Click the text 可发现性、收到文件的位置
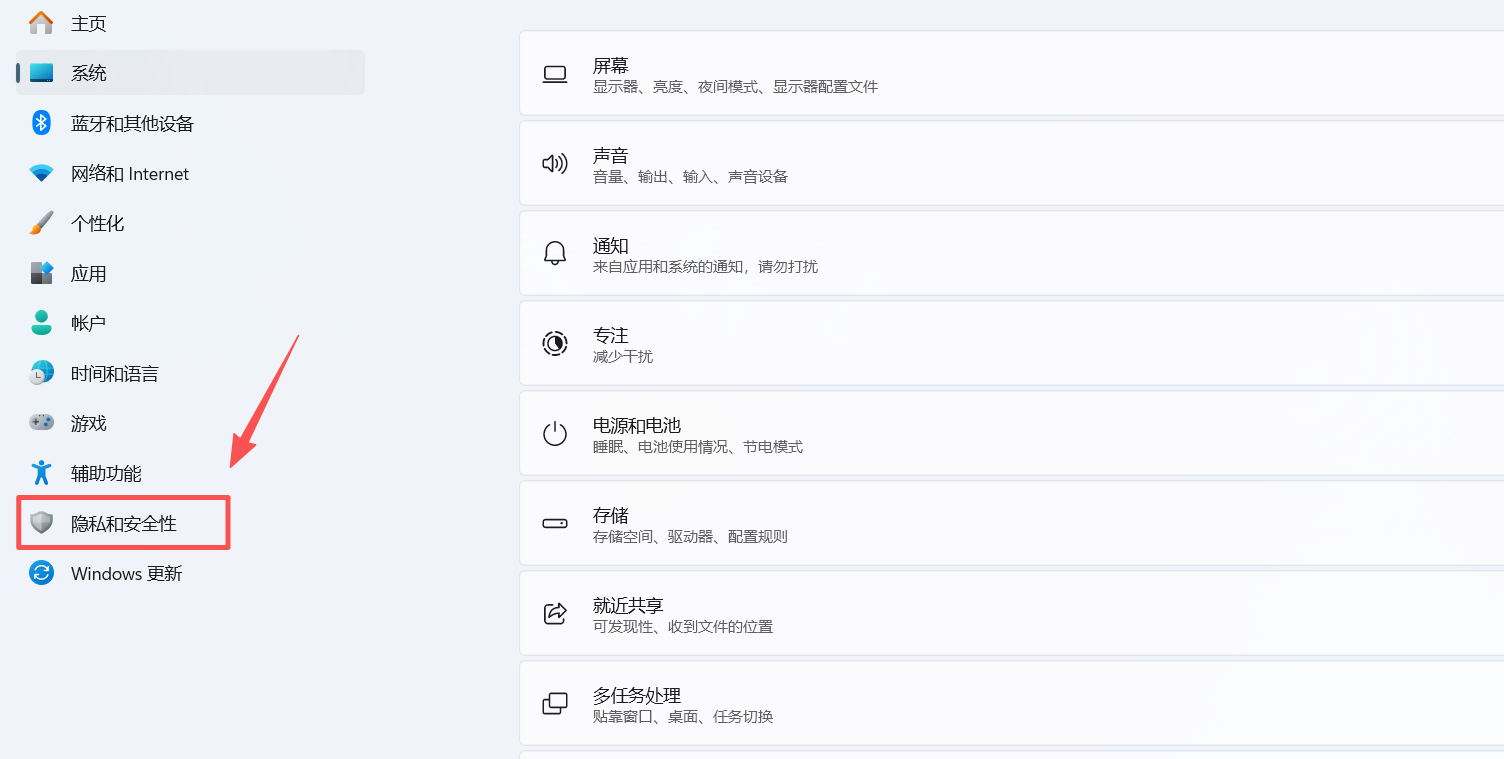 tap(683, 627)
